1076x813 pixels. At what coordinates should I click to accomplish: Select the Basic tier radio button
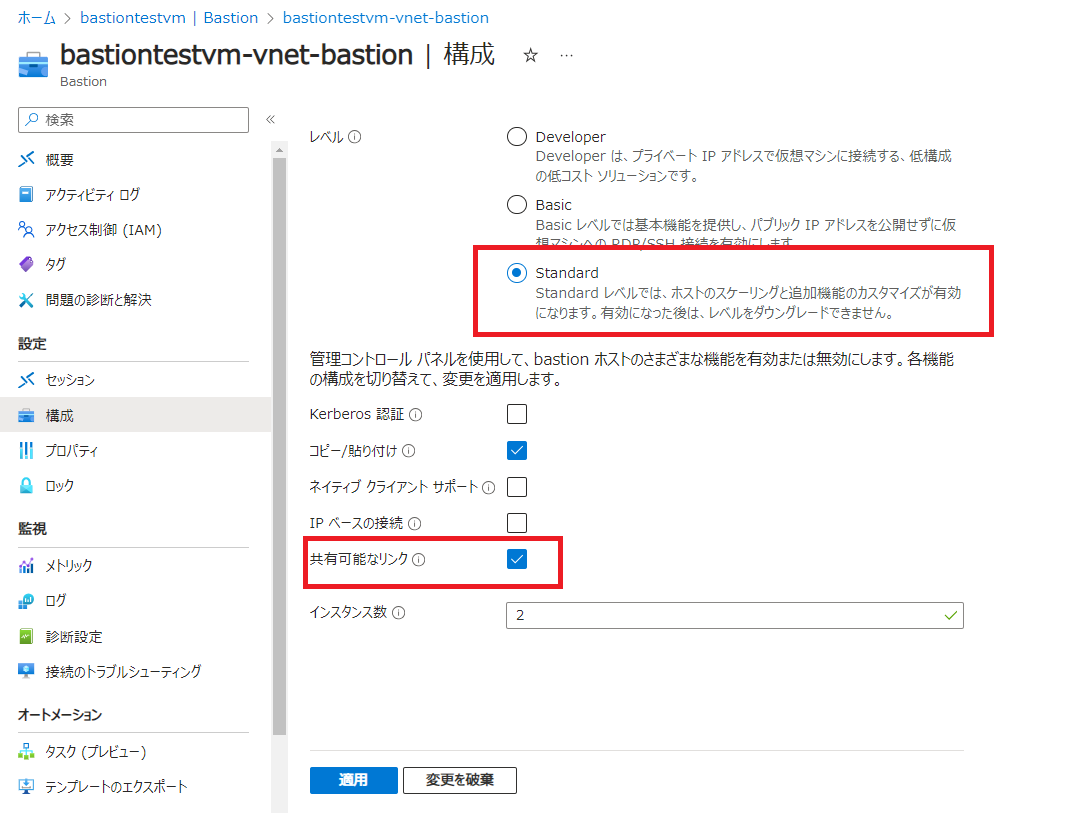[x=517, y=204]
